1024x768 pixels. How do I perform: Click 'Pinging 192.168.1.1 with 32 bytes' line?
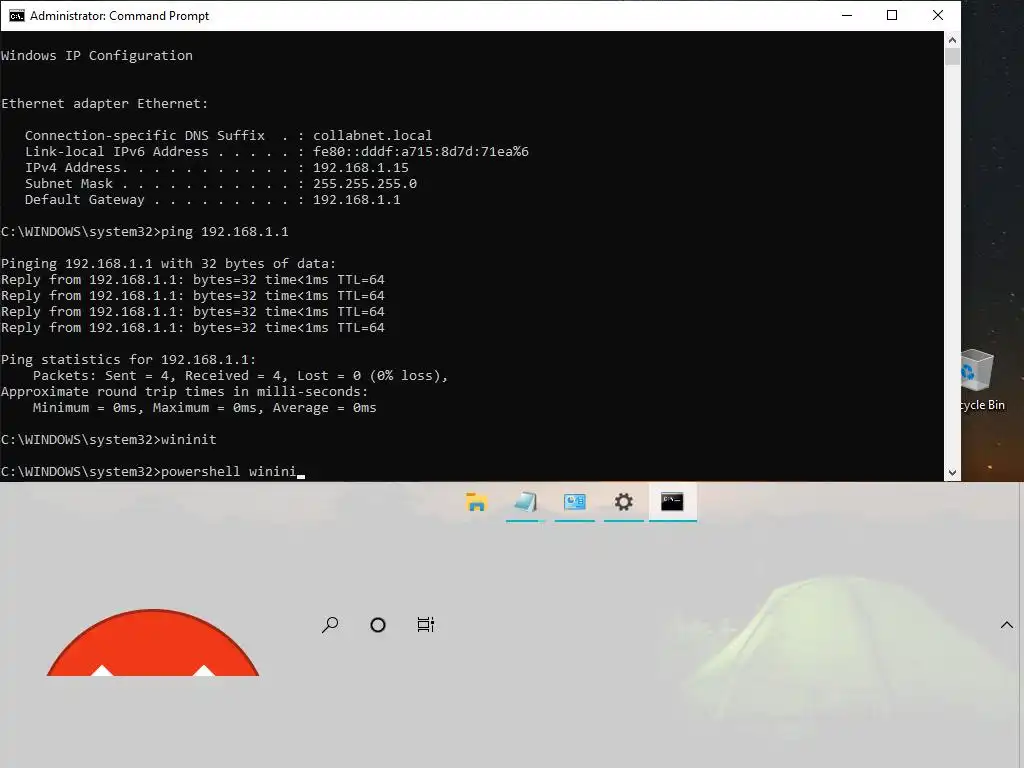pos(168,264)
